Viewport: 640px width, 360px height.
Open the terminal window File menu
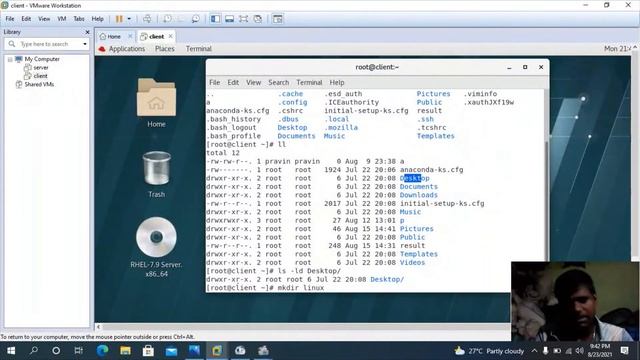point(214,82)
